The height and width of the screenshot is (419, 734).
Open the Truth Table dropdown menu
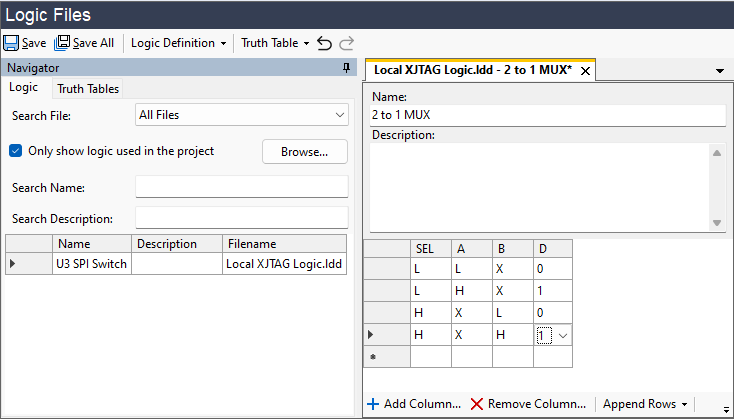275,43
